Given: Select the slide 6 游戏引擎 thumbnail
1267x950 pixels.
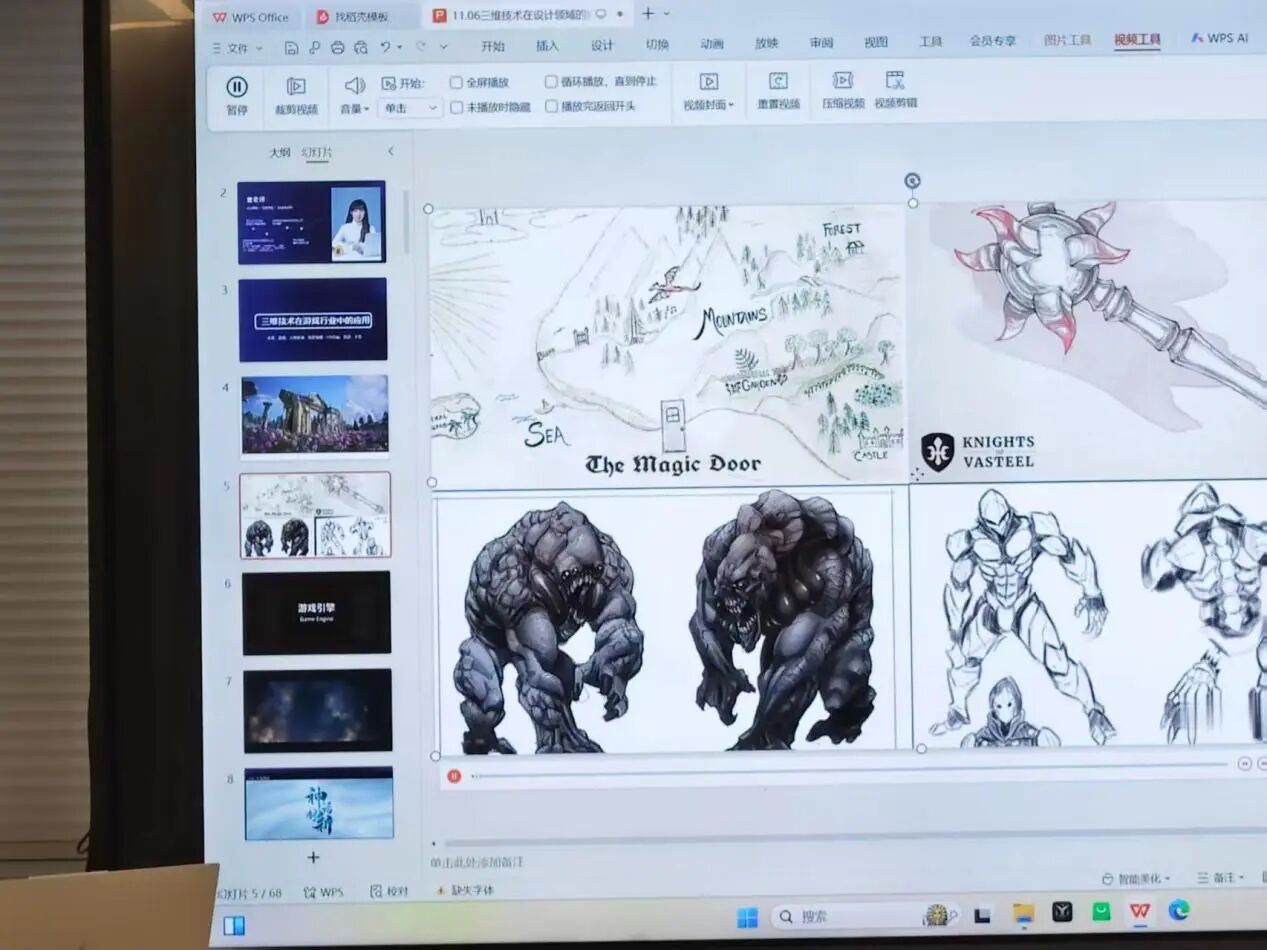Looking at the screenshot, I should (x=316, y=613).
